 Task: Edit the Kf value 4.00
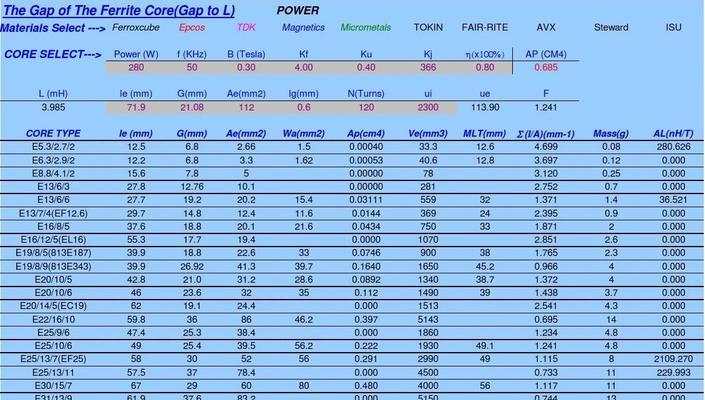[x=303, y=67]
